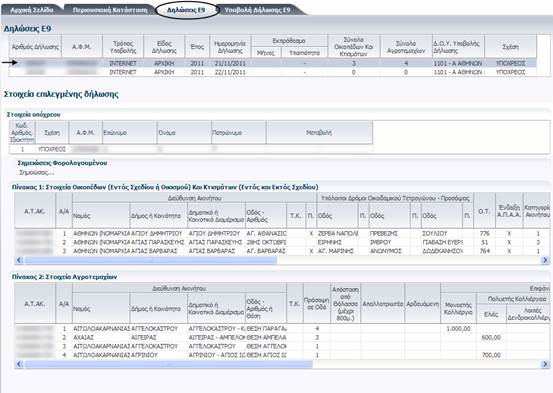Click left scroll arrow of Πίνακας 1

point(19,260)
